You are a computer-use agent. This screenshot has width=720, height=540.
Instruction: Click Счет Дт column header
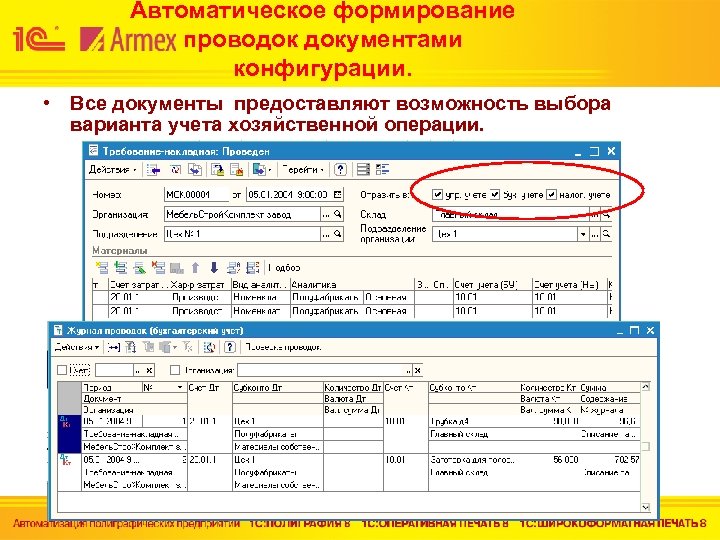210,388
